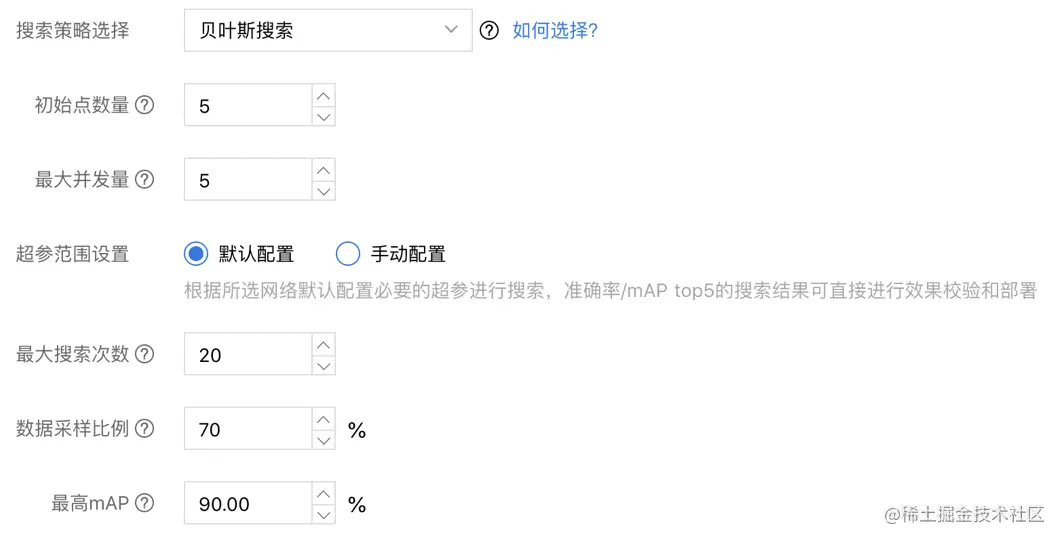
Task: Open the 如何选择? link
Action: [x=555, y=31]
